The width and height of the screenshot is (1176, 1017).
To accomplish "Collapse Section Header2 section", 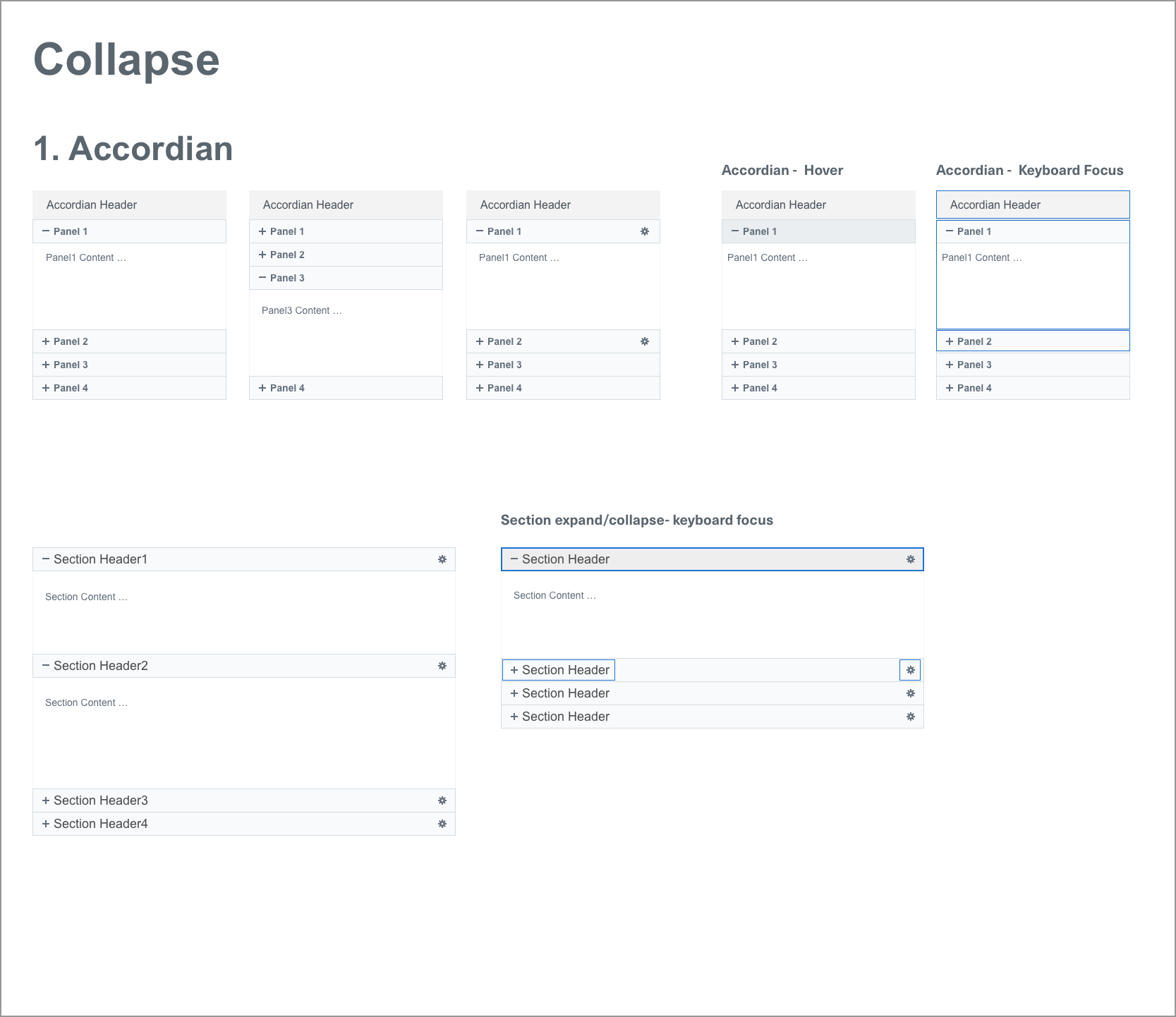I will click(x=46, y=666).
